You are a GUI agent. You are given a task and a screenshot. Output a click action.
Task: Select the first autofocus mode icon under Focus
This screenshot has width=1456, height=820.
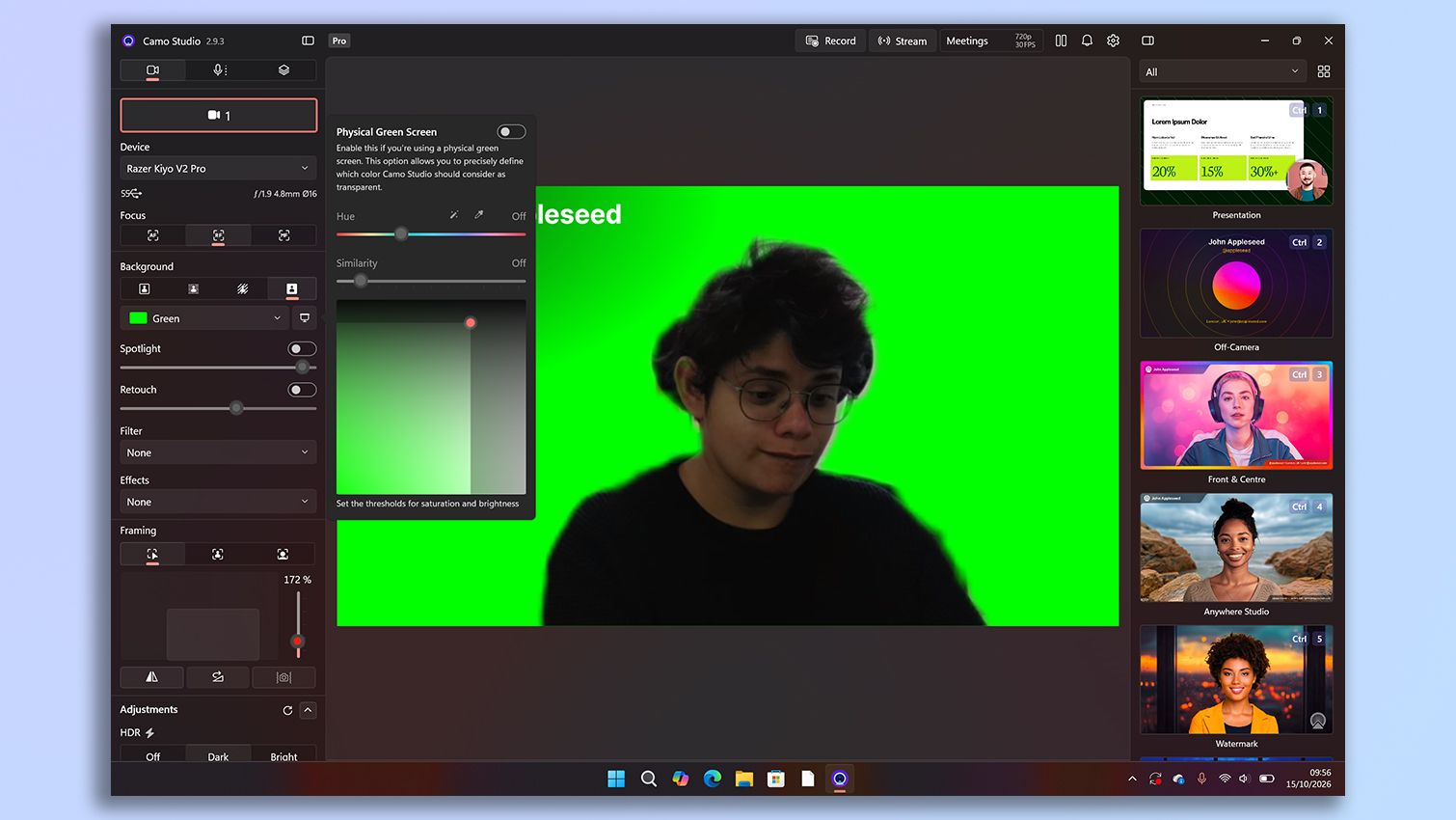point(152,235)
